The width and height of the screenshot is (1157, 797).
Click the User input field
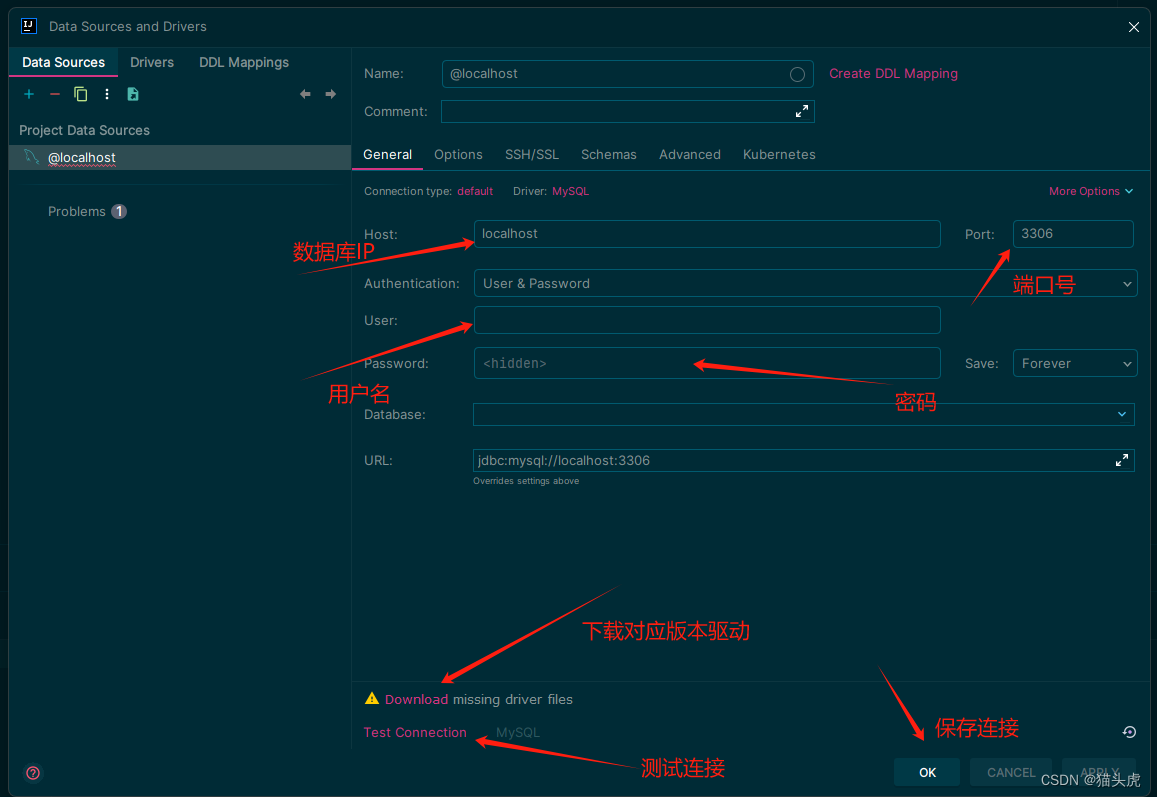point(707,320)
